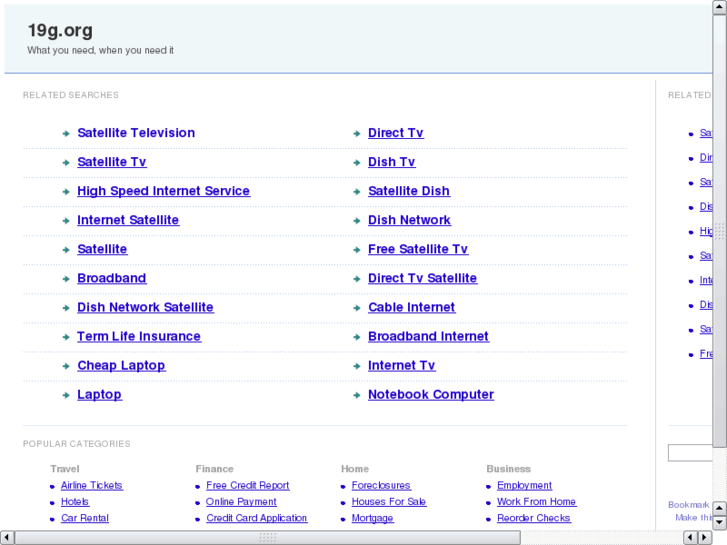The width and height of the screenshot is (727, 545).
Task: Click the Business category heading
Action: (509, 469)
